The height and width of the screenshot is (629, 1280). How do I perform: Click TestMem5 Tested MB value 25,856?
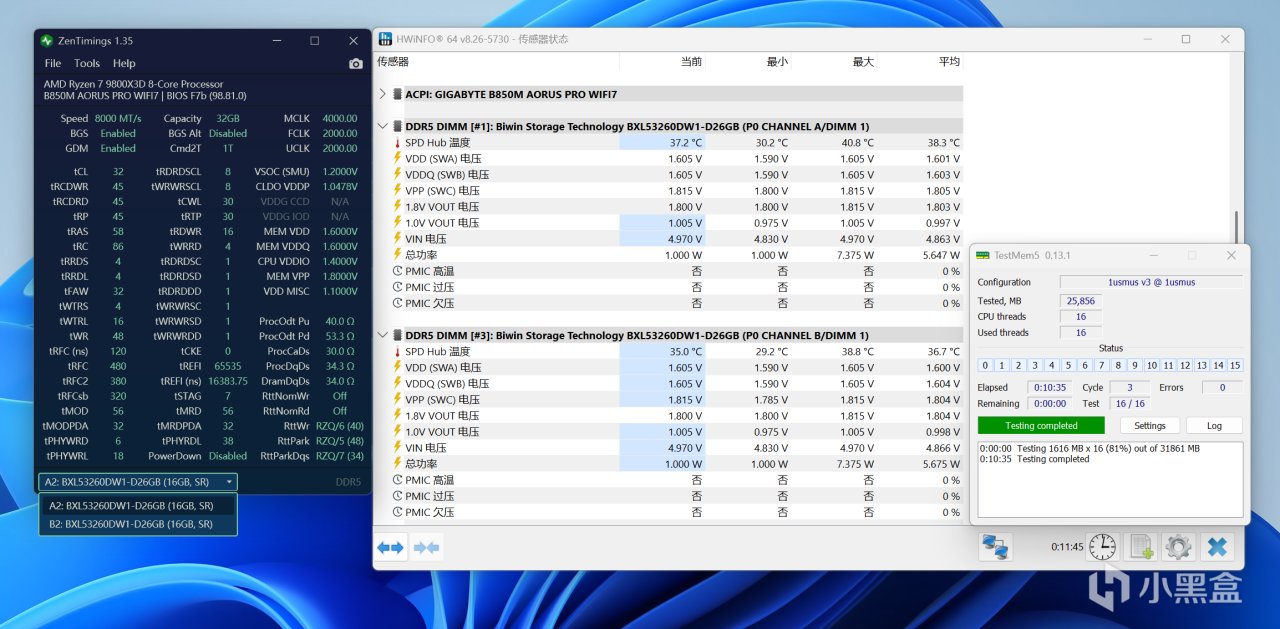tap(1080, 300)
